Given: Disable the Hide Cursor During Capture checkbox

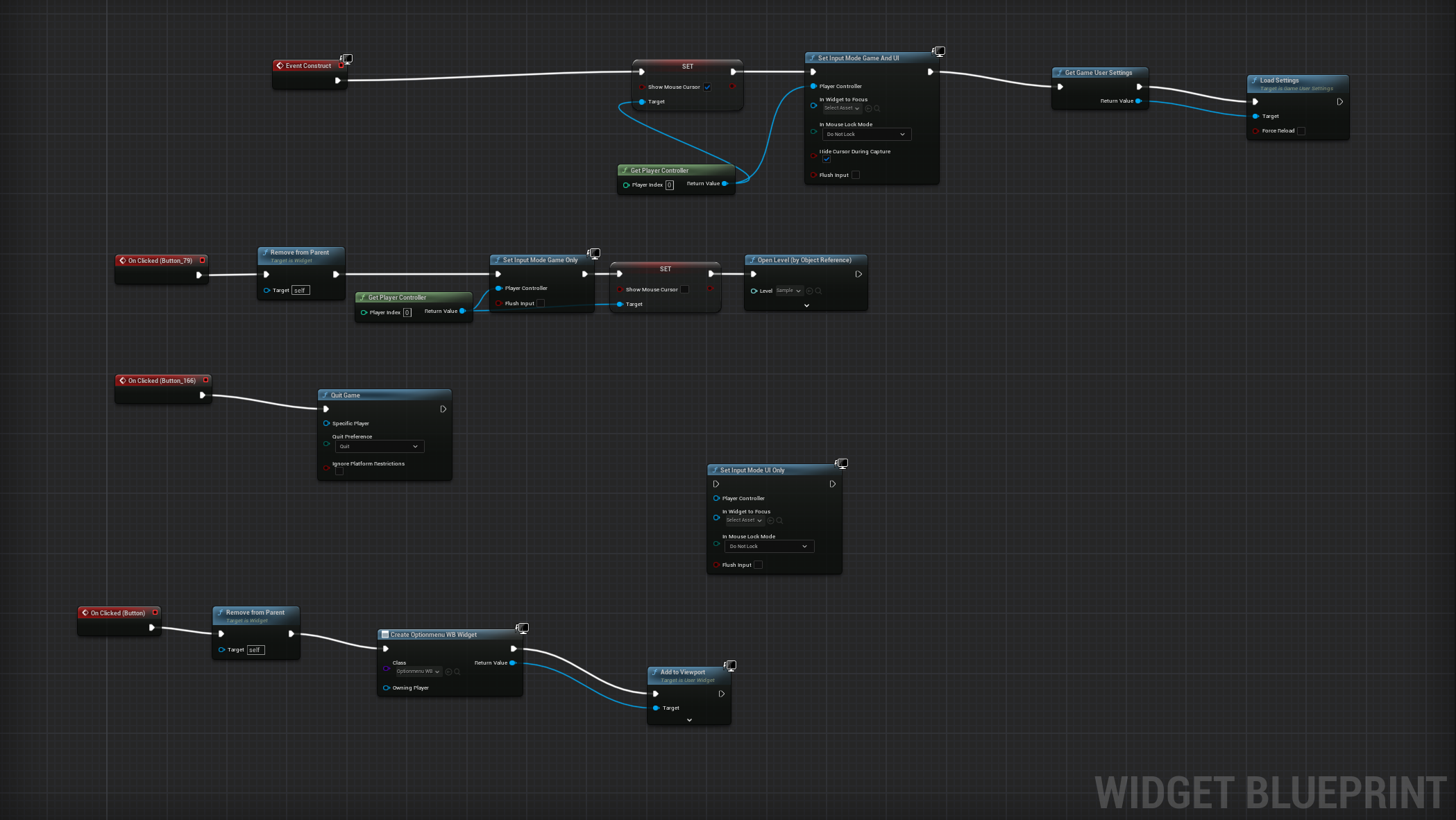Looking at the screenshot, I should [827, 159].
